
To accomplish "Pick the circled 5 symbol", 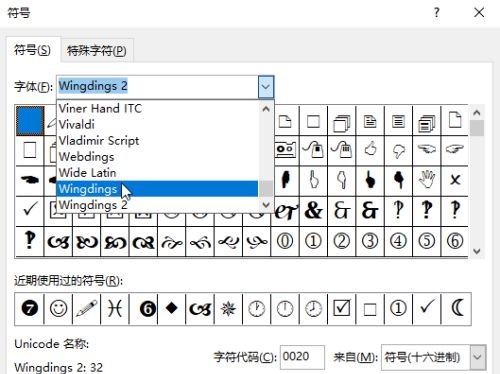I will point(427,241).
